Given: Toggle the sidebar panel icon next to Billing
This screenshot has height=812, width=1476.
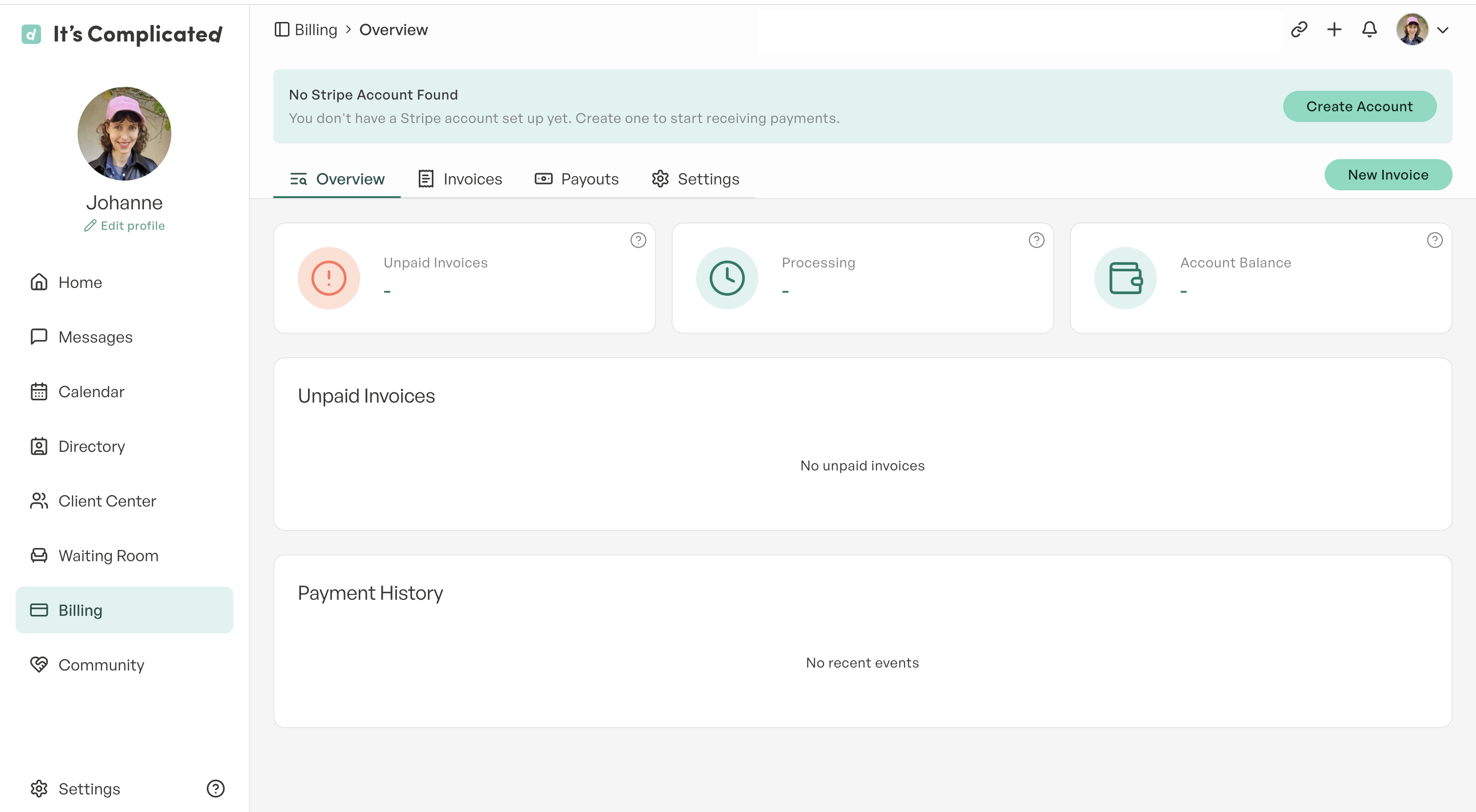Looking at the screenshot, I should (x=281, y=29).
